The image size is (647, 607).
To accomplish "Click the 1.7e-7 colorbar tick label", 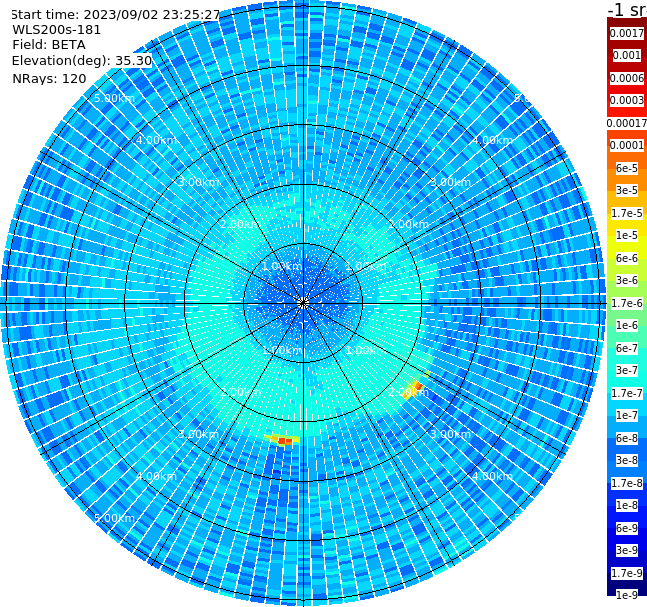I will (626, 393).
